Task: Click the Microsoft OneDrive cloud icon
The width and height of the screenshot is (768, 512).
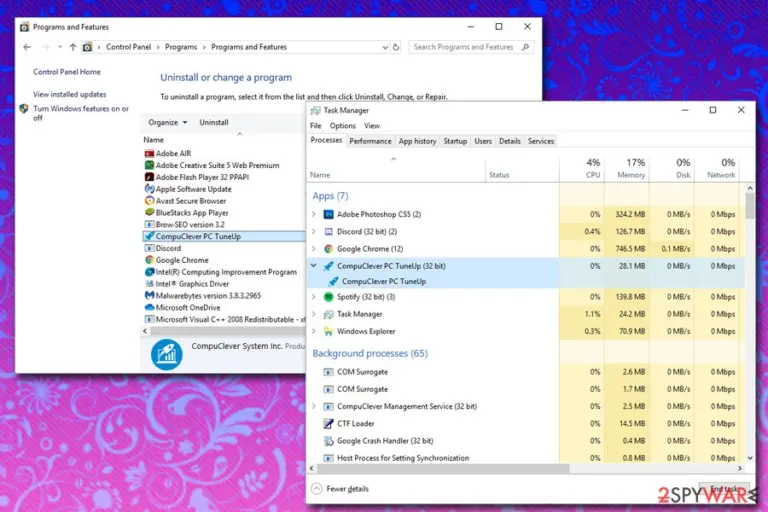Action: pyautogui.click(x=149, y=308)
